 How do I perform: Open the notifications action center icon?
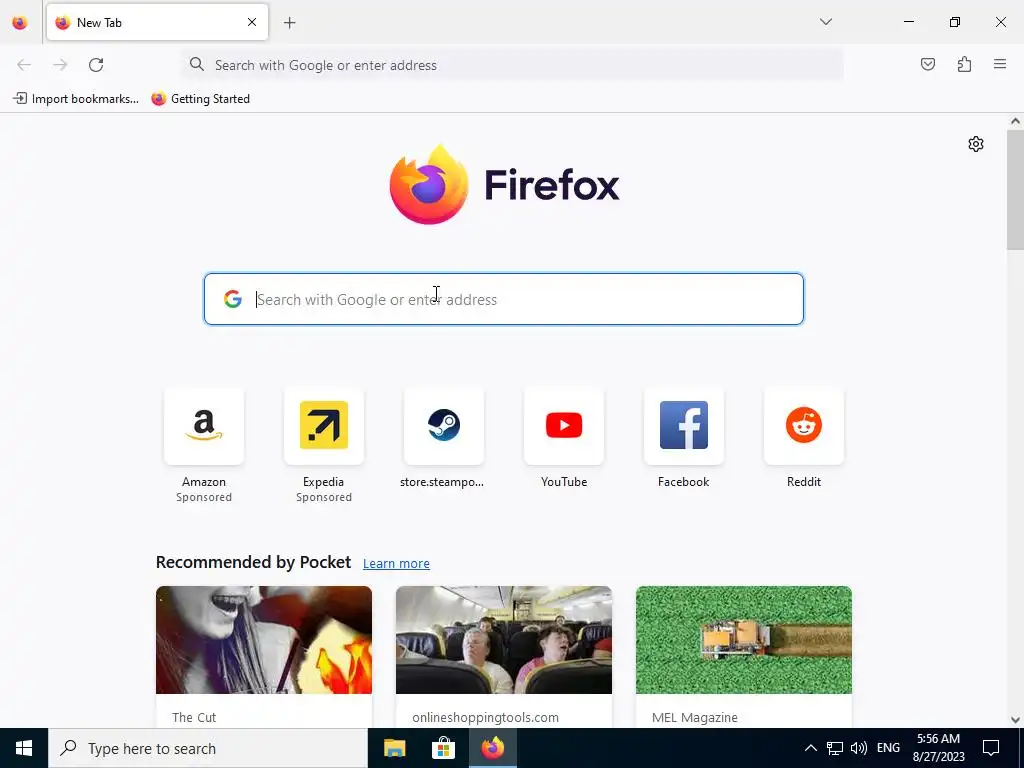(991, 748)
